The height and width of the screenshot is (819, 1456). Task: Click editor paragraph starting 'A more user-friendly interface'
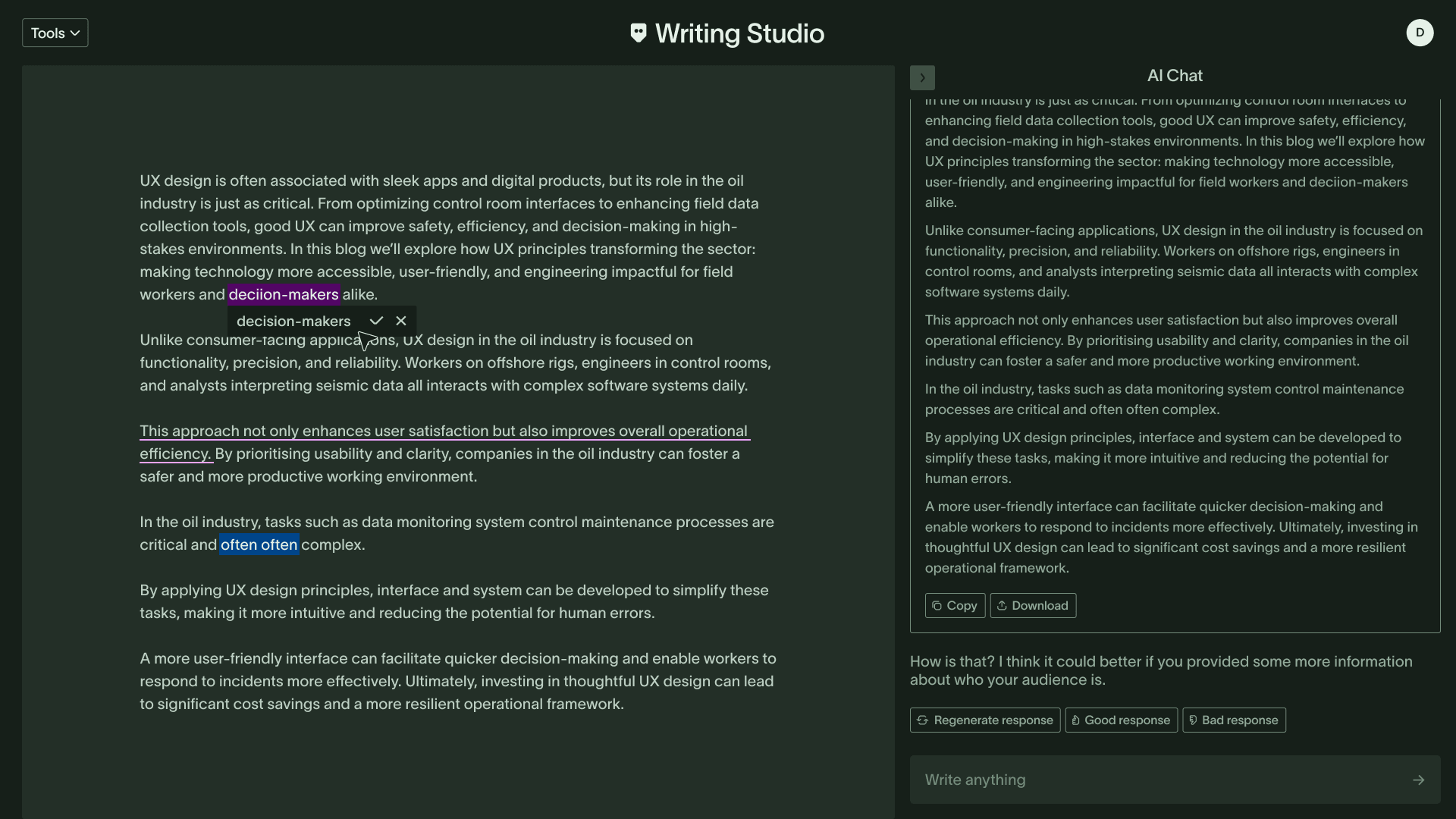pyautogui.click(x=458, y=681)
